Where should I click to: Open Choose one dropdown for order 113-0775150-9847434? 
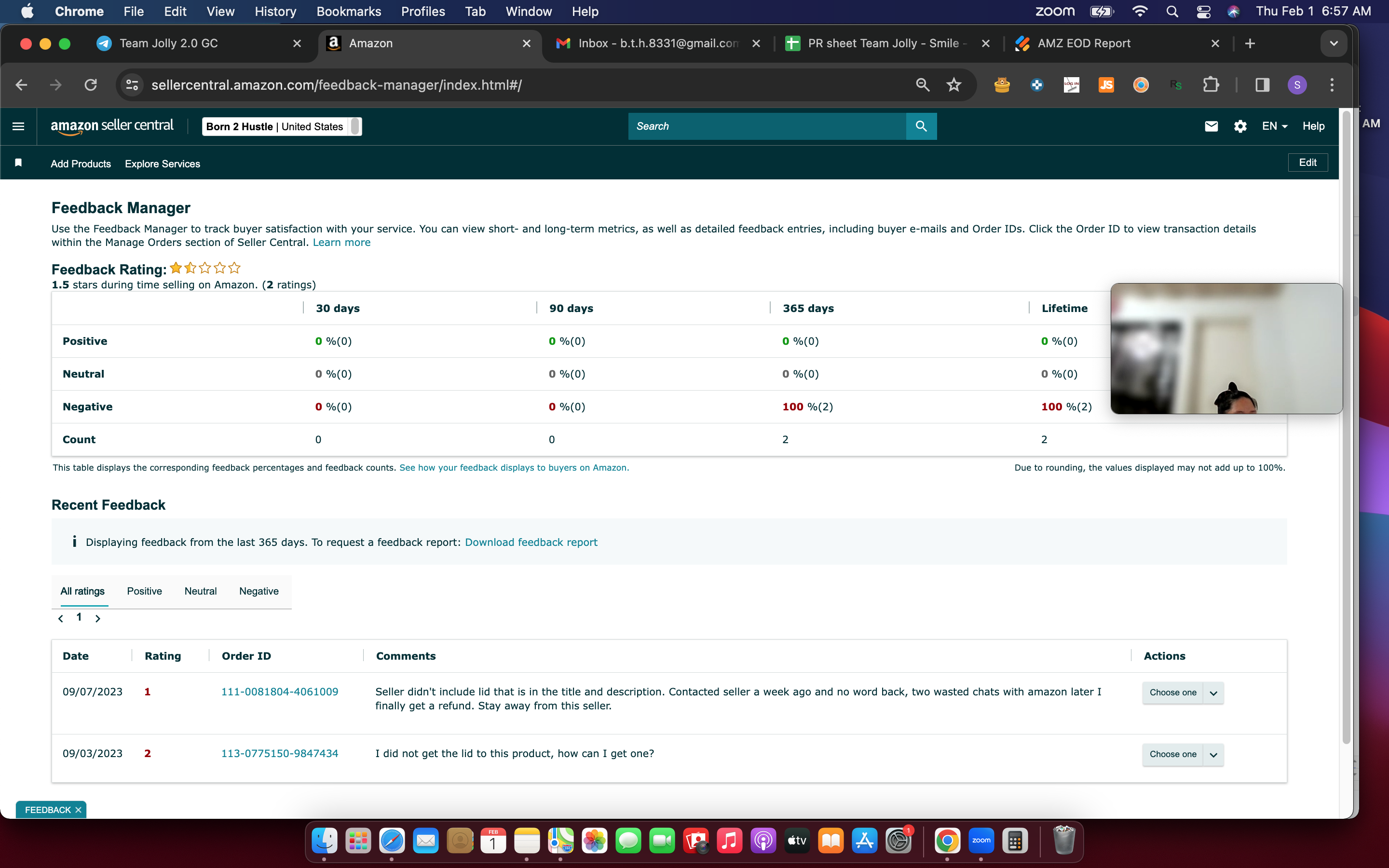click(x=1183, y=754)
